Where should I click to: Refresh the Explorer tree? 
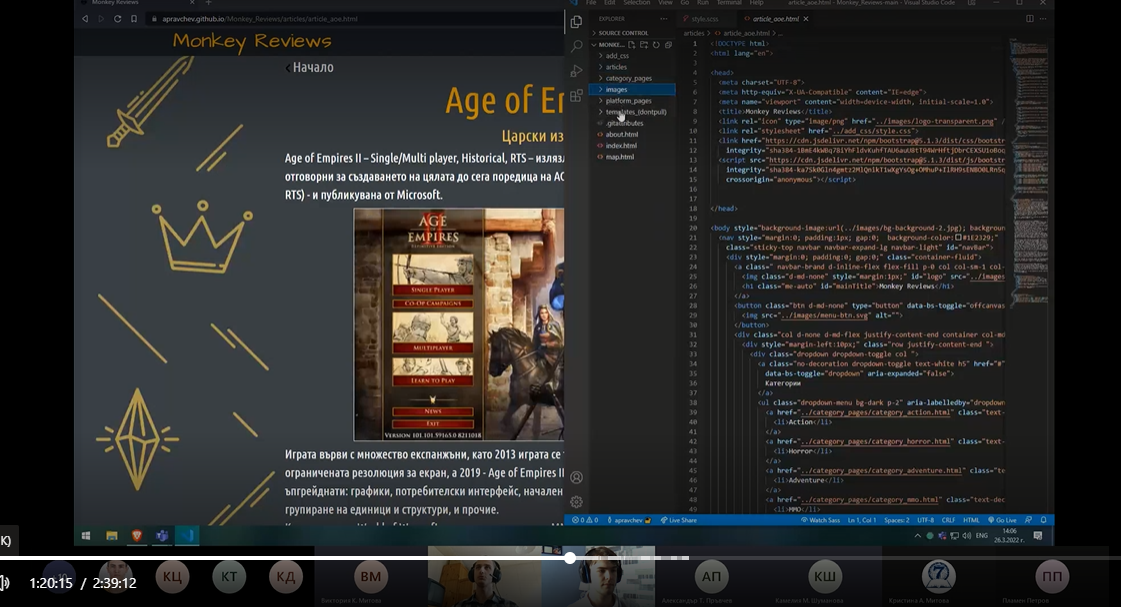tap(656, 44)
